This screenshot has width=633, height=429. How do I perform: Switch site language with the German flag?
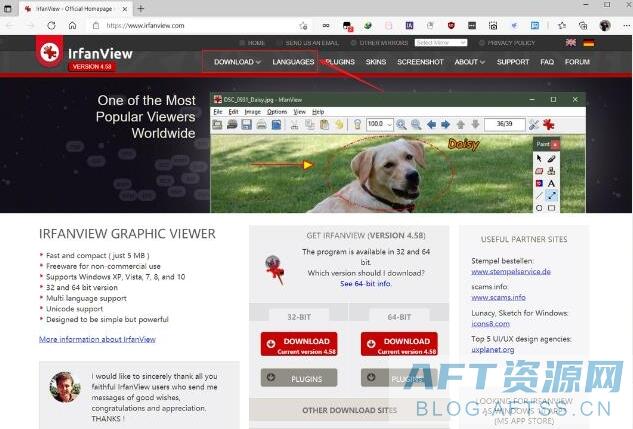pos(589,43)
